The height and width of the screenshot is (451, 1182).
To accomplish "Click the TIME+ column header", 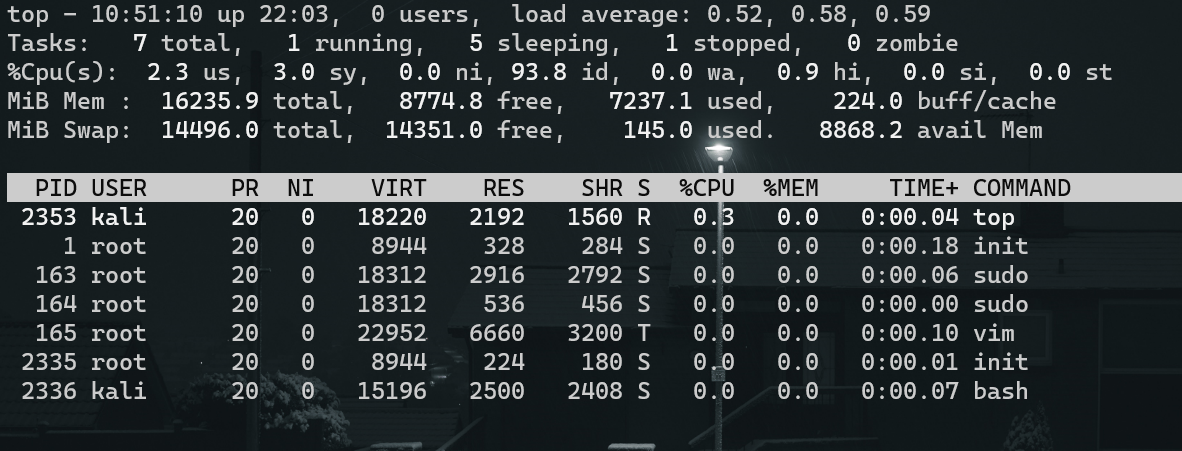I will tap(924, 188).
